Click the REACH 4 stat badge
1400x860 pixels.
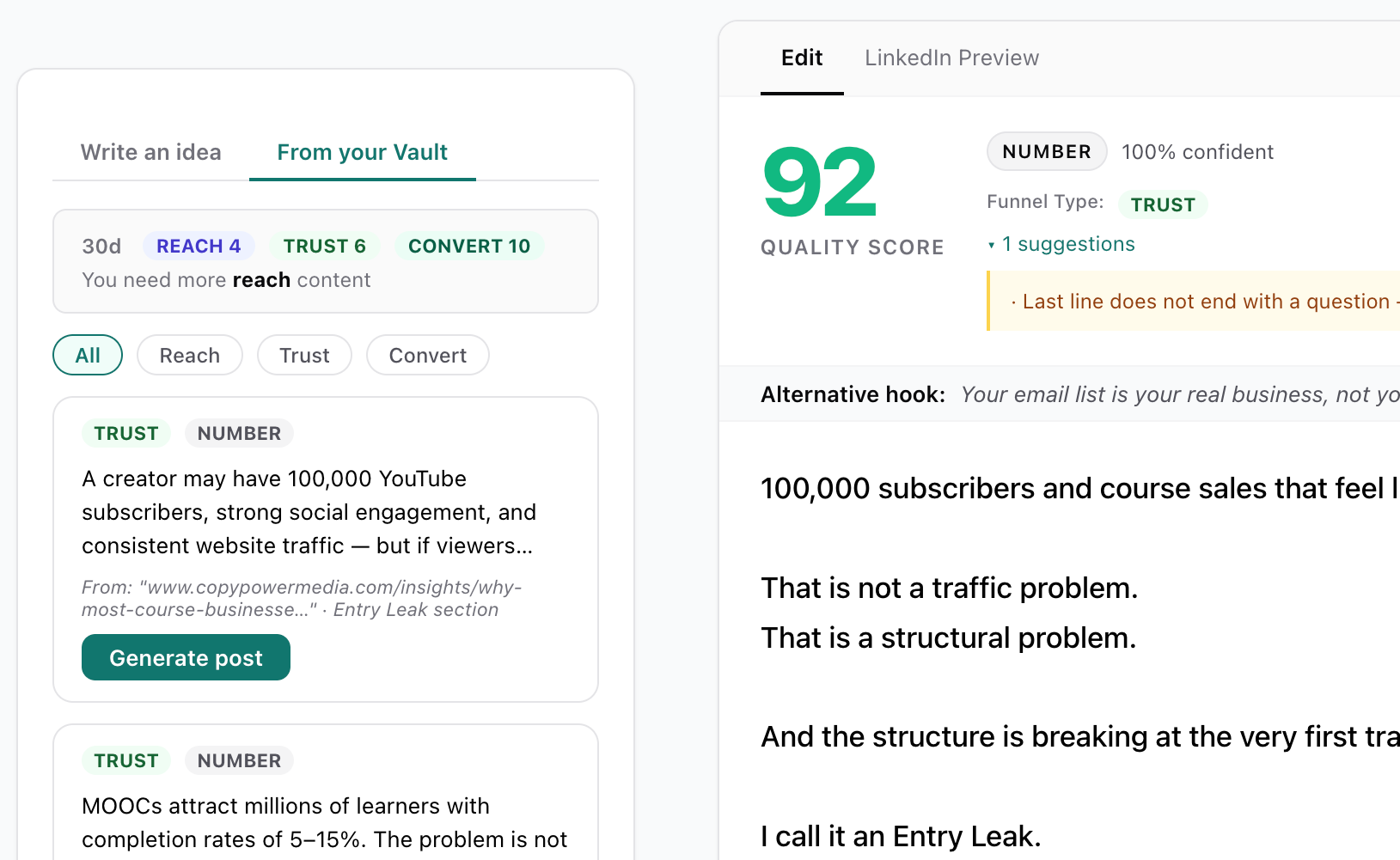(x=199, y=246)
